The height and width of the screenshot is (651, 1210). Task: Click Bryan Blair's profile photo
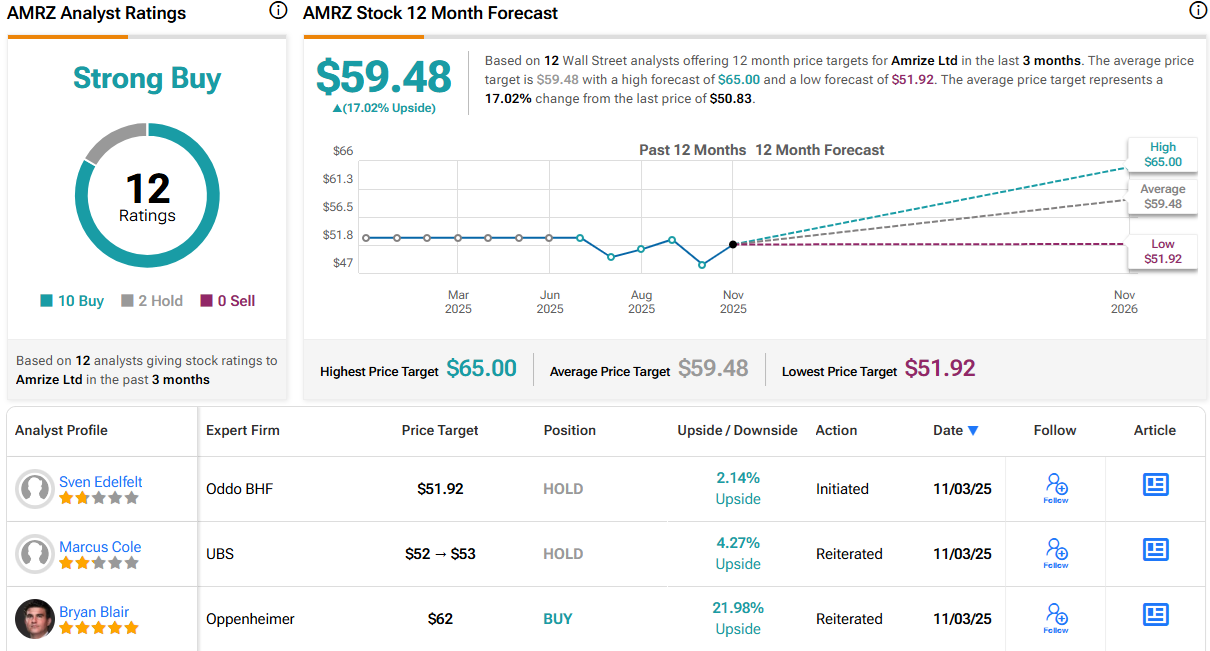(x=35, y=619)
